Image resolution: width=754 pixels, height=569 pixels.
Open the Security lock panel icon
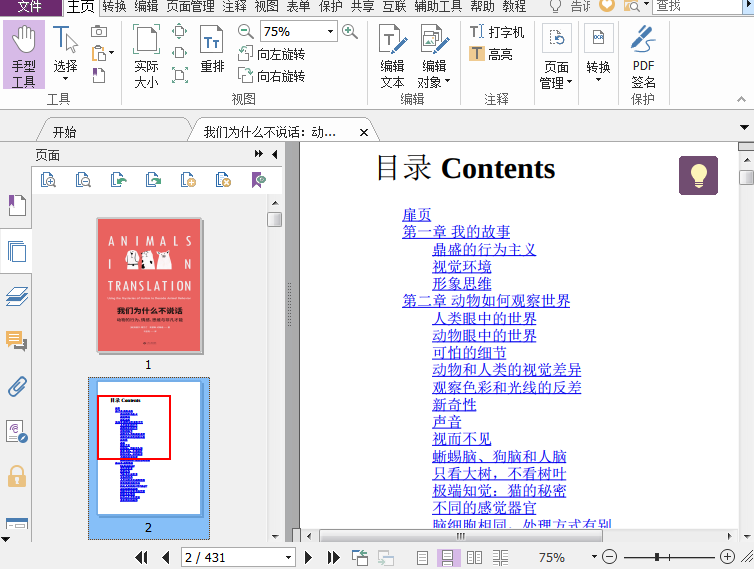tap(17, 477)
